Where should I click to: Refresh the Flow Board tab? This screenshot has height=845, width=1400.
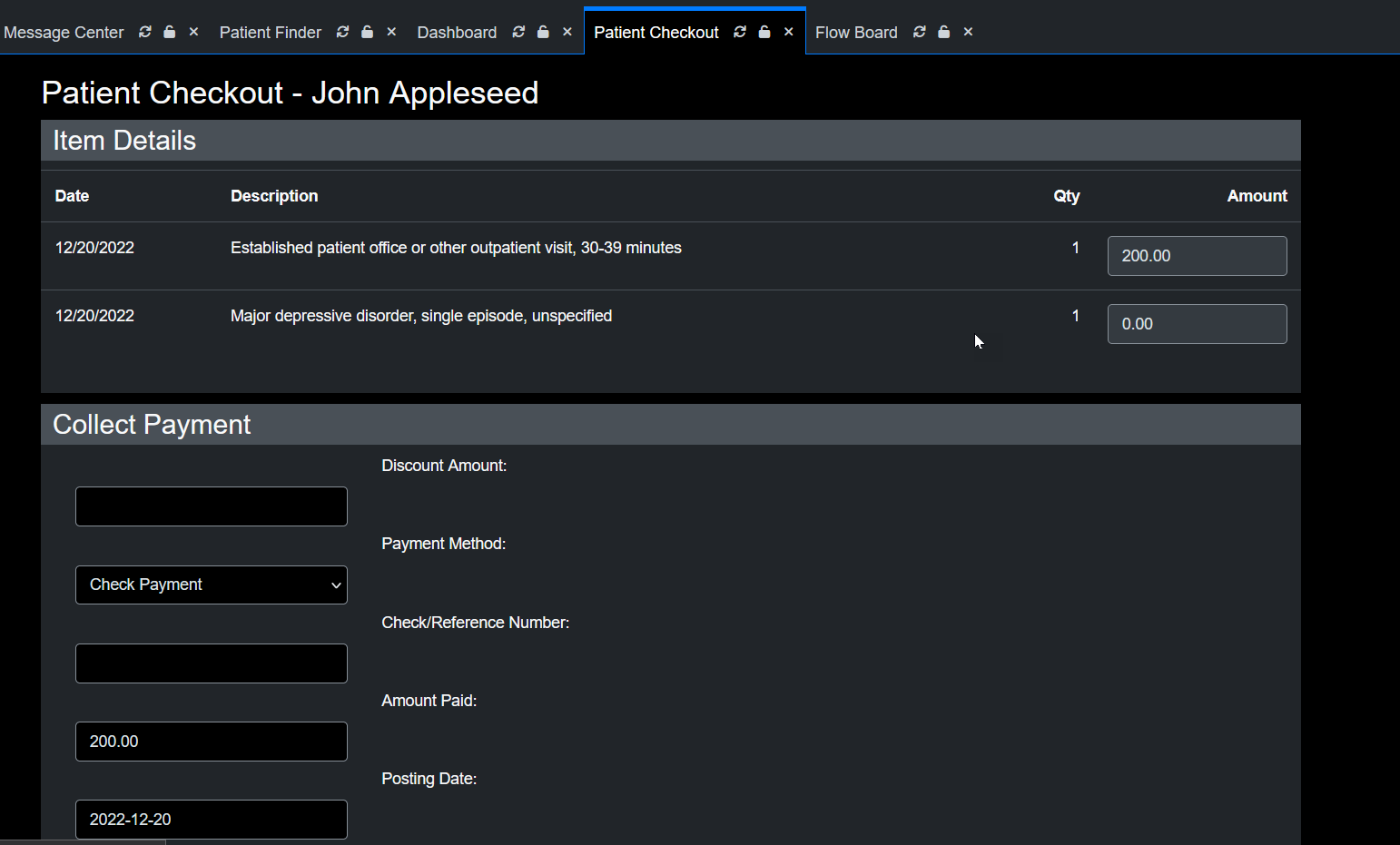(919, 32)
